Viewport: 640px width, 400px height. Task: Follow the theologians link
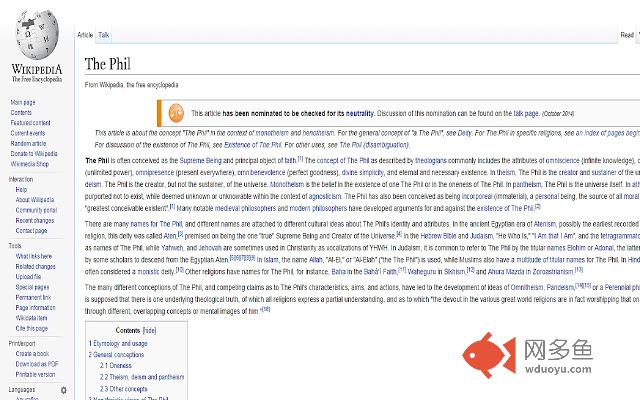[x=431, y=160]
